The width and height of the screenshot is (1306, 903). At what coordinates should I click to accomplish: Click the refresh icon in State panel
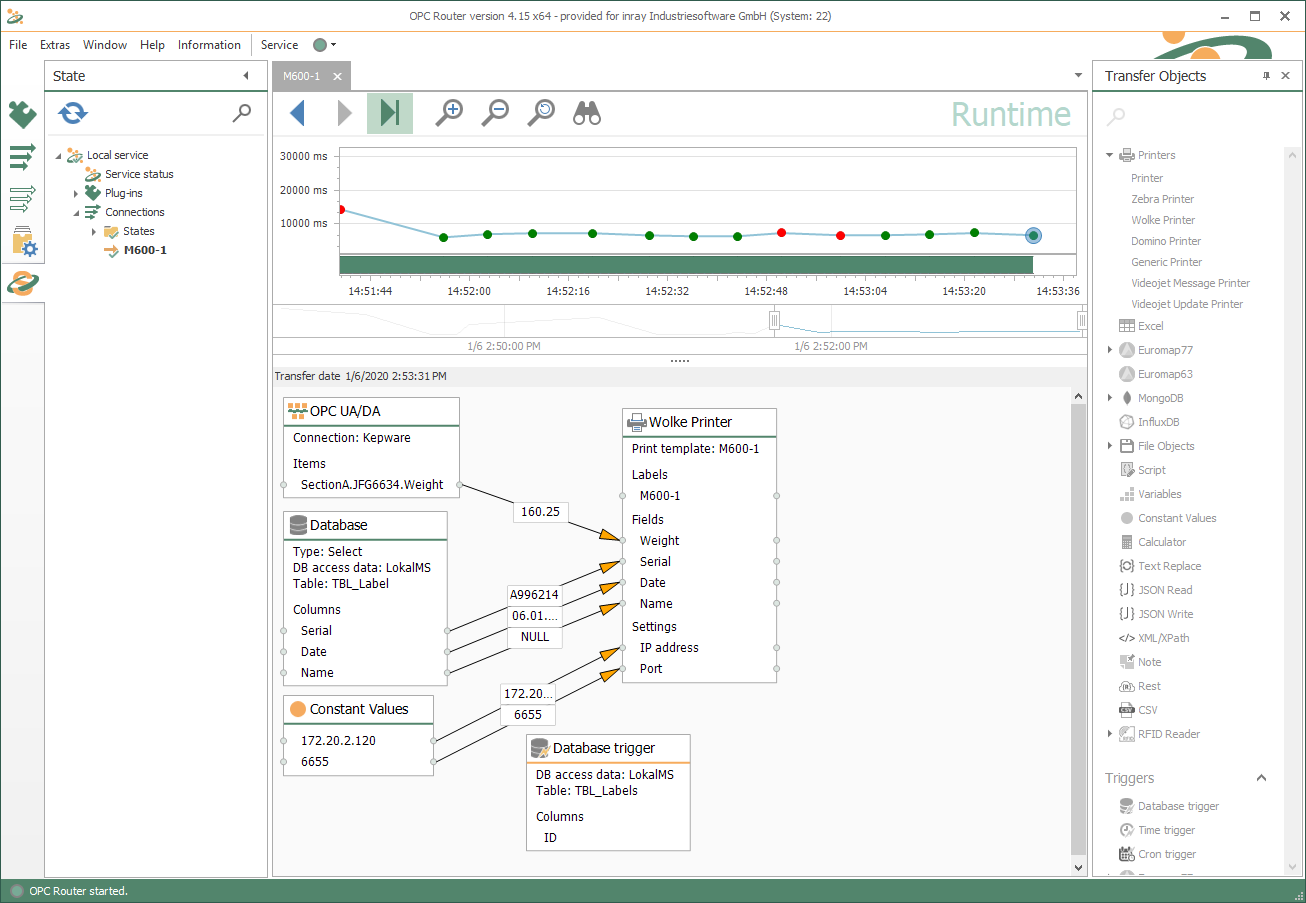click(x=73, y=113)
